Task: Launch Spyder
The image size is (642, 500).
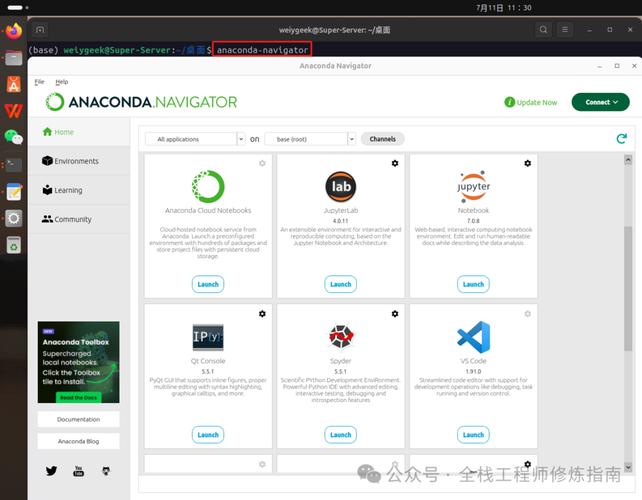Action: pos(341,435)
